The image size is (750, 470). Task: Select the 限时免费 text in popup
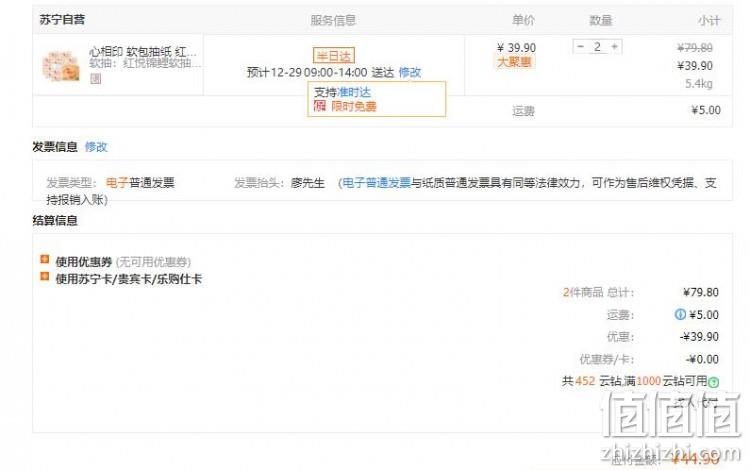pyautogui.click(x=353, y=106)
